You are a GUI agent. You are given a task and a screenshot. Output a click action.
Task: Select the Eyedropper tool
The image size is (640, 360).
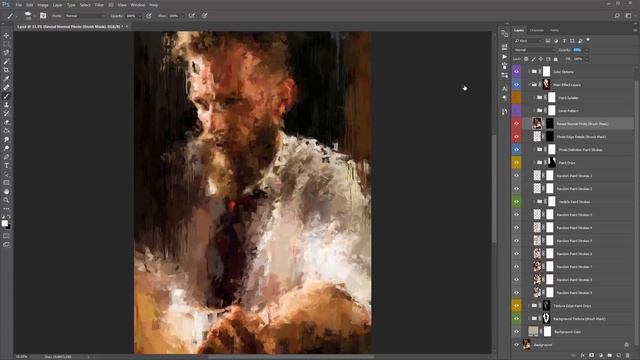[x=6, y=79]
